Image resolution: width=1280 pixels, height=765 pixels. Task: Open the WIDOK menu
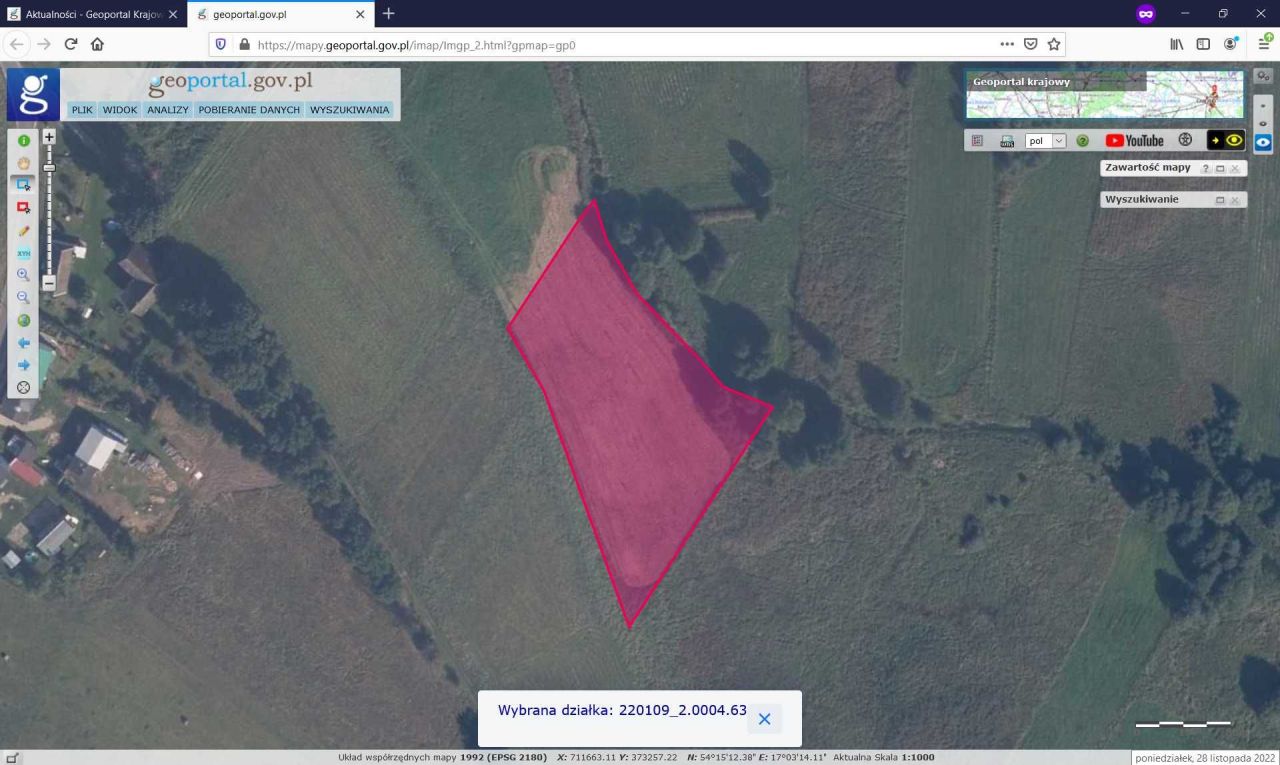pyautogui.click(x=120, y=110)
